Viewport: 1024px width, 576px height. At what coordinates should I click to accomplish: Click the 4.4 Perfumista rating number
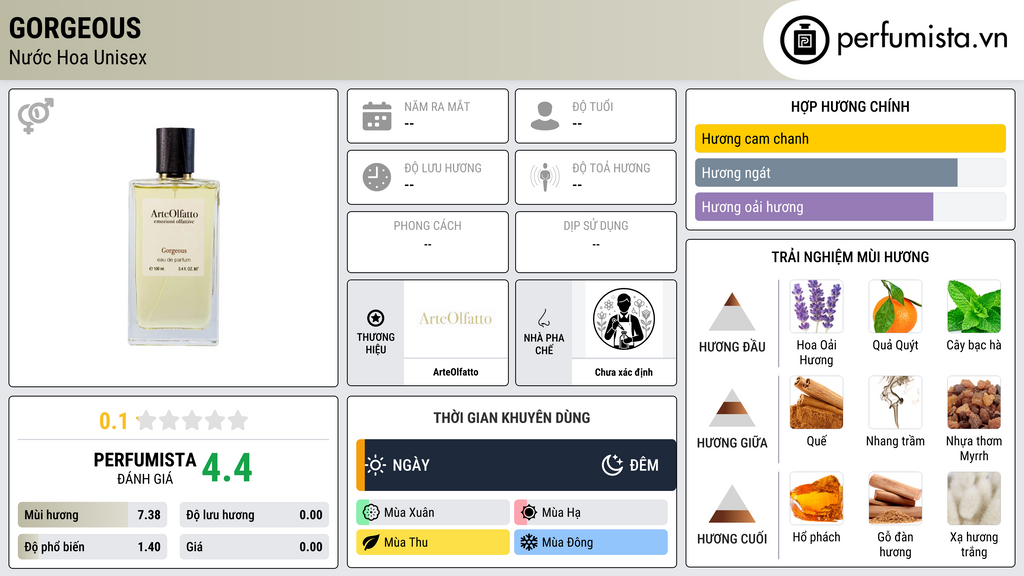tap(227, 468)
